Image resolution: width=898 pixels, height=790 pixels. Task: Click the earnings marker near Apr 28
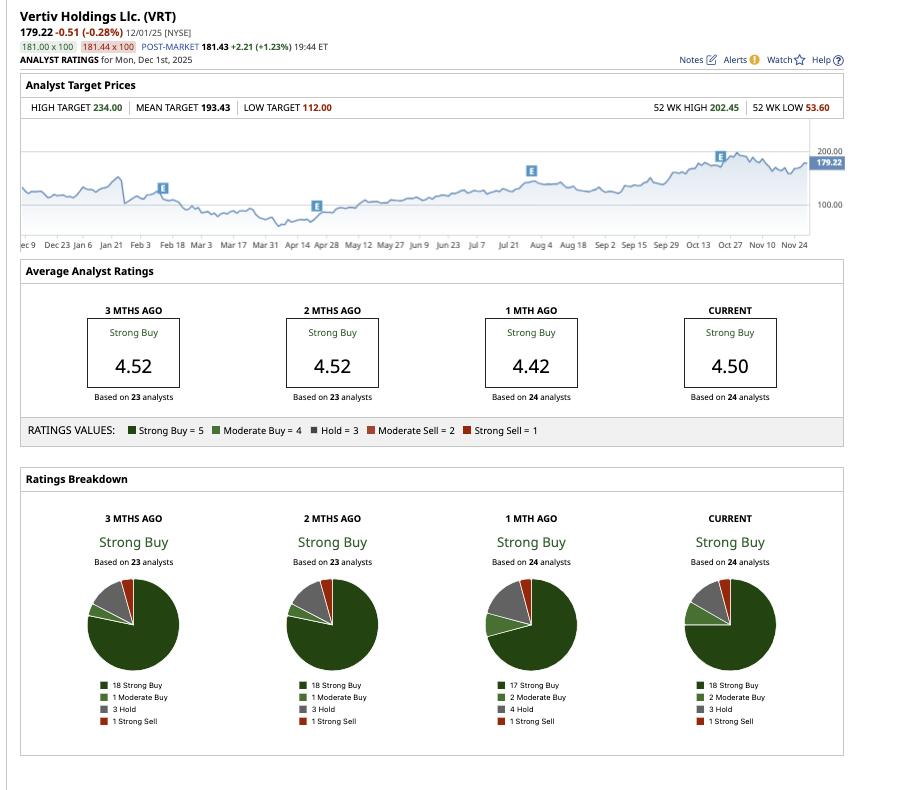317,205
